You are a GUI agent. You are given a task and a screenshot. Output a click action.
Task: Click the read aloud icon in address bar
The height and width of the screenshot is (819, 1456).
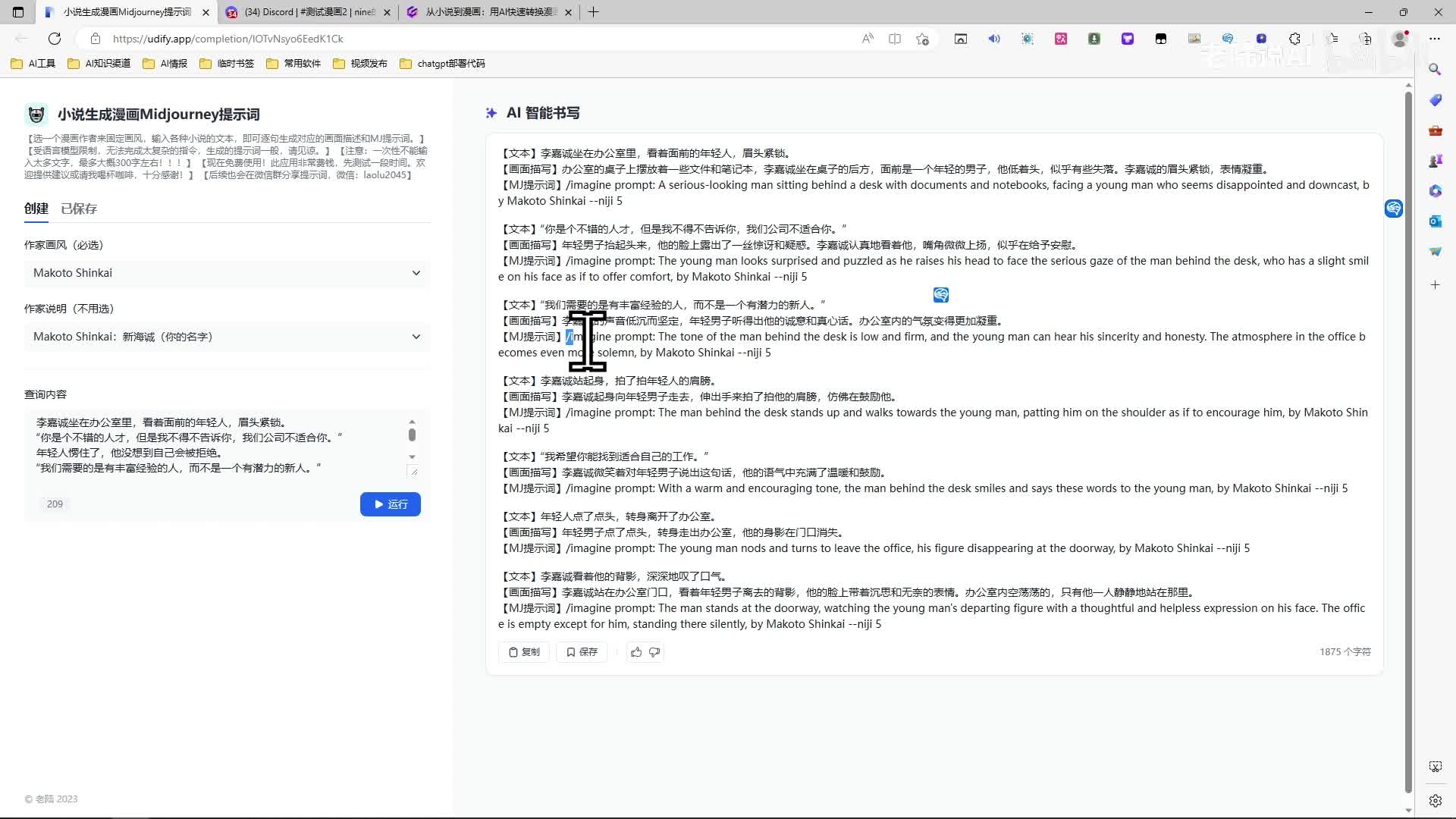[868, 39]
